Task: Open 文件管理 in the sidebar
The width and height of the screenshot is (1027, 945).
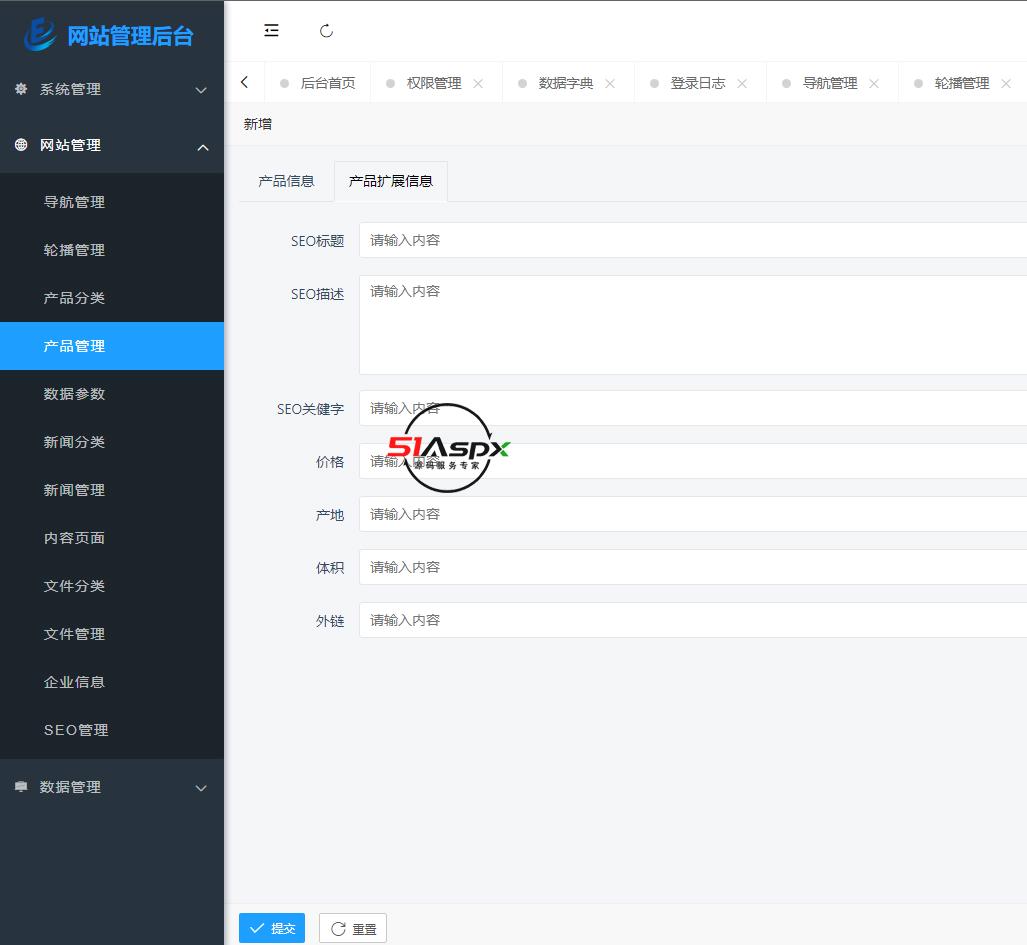Action: coord(112,634)
